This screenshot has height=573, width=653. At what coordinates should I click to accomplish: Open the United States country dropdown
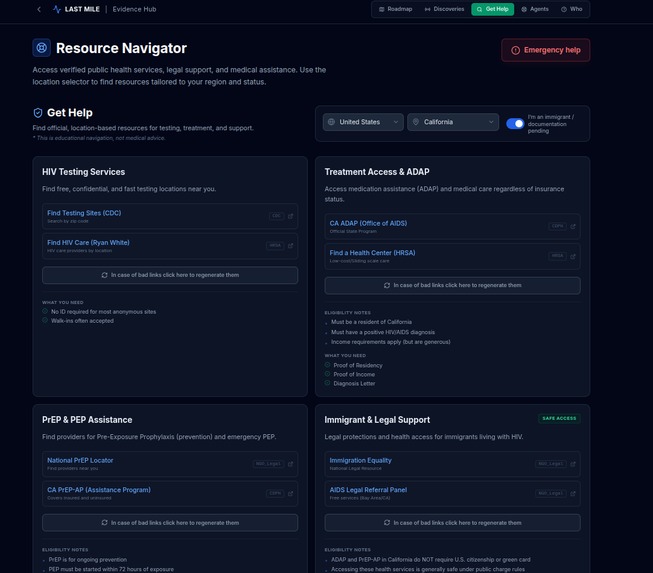pyautogui.click(x=363, y=122)
